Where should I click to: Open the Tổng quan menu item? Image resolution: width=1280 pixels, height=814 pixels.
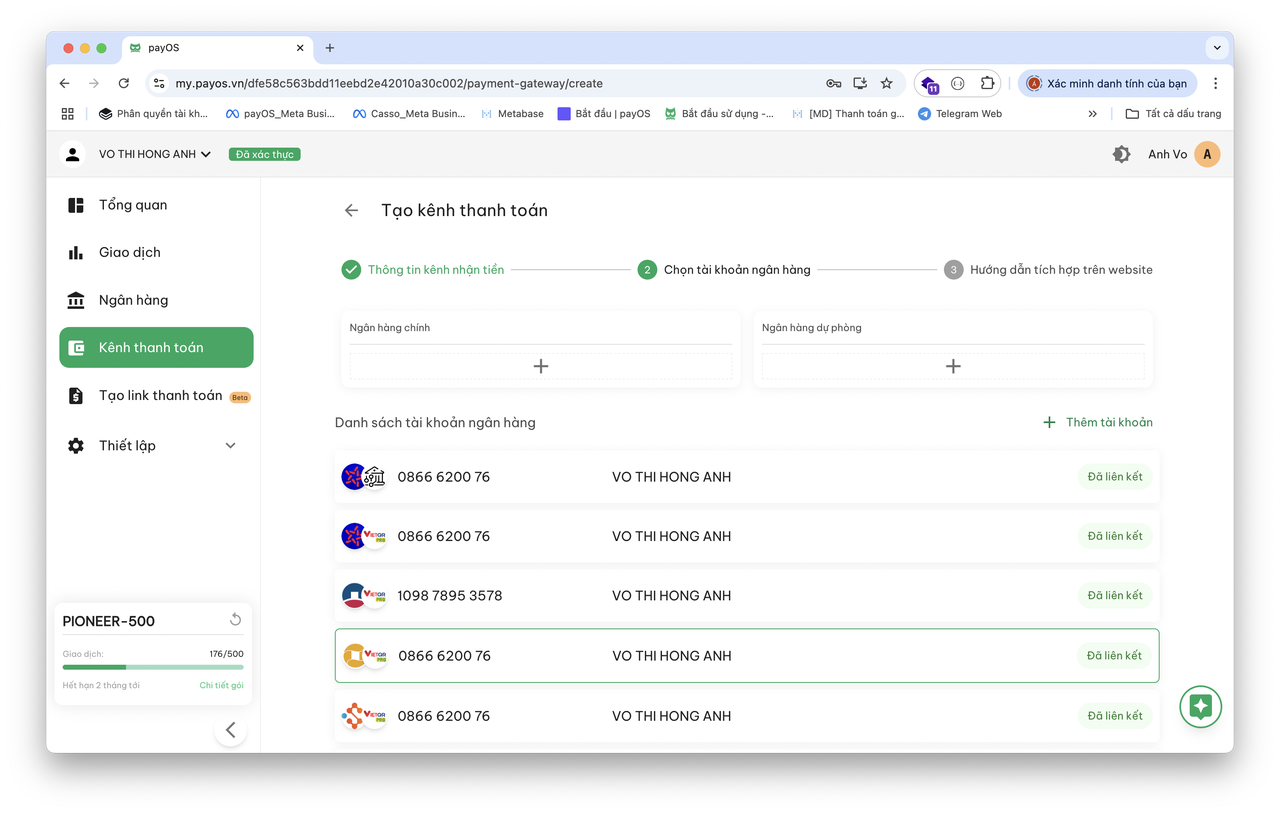[x=156, y=205]
